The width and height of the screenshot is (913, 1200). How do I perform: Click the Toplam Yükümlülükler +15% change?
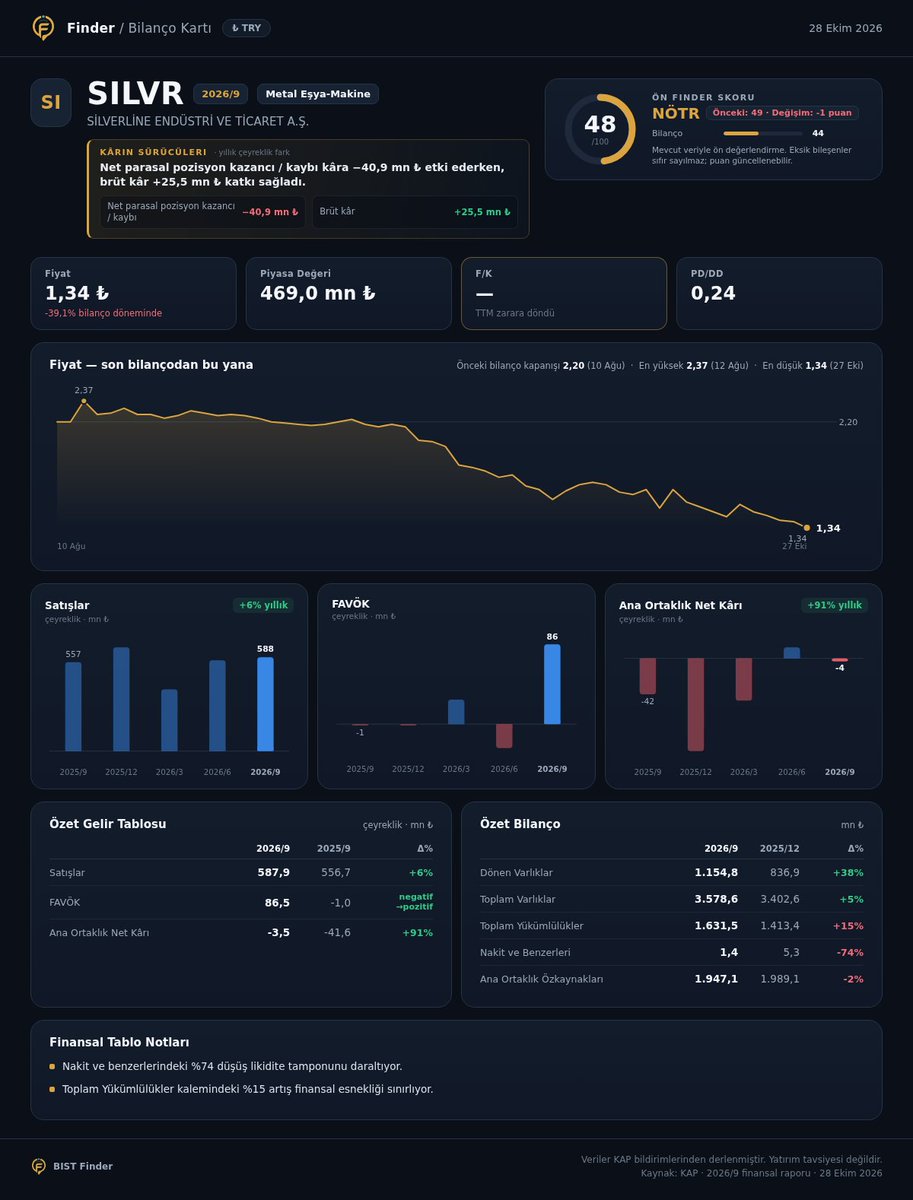(x=847, y=926)
